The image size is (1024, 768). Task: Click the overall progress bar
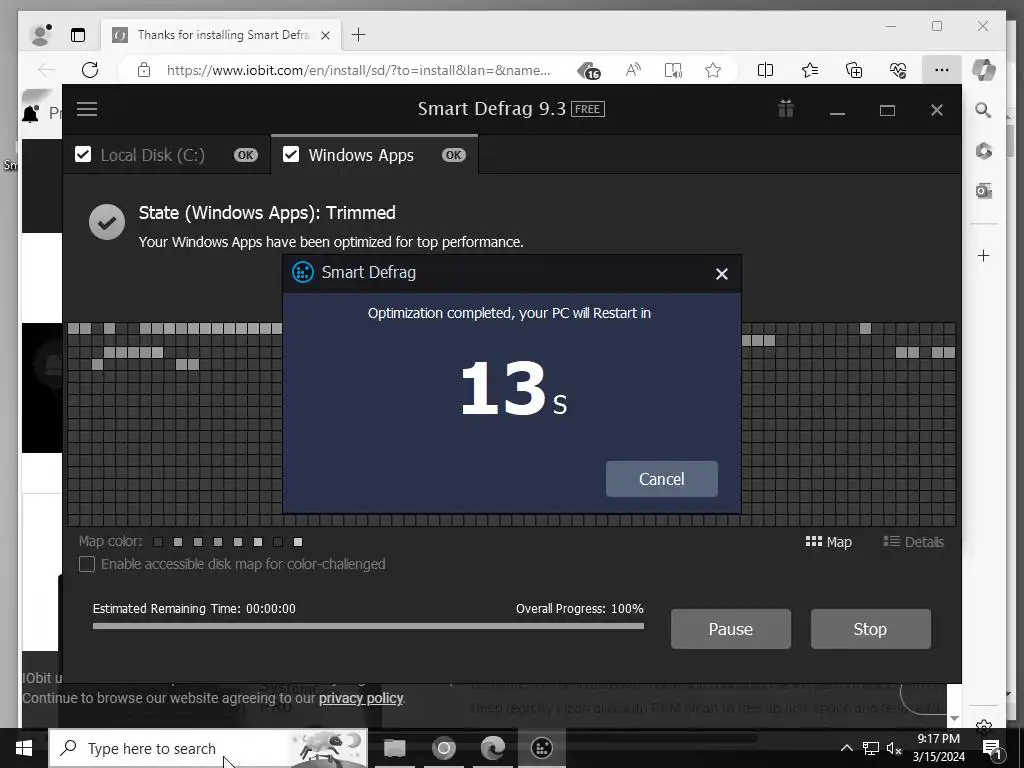coord(368,626)
